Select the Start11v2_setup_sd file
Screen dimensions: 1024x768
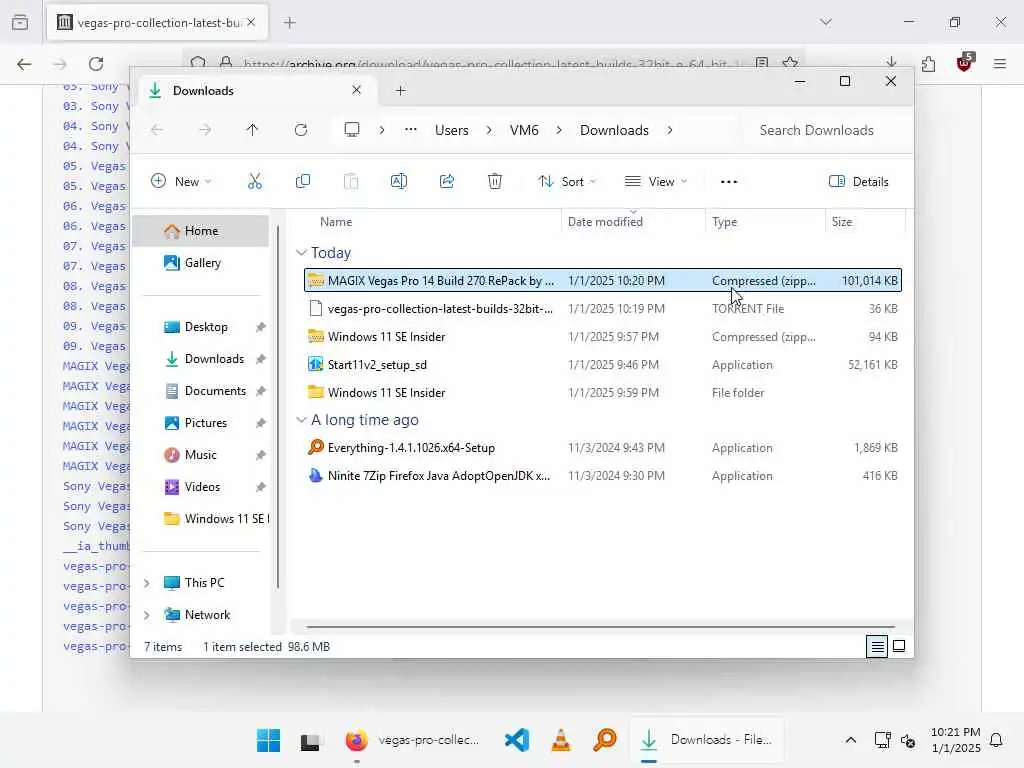click(x=603, y=364)
